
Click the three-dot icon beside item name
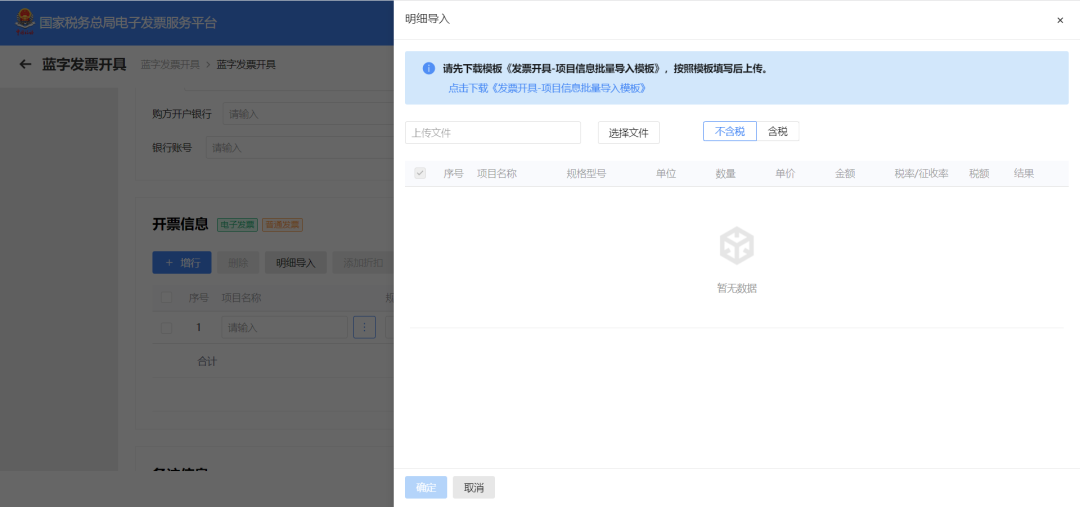[364, 327]
